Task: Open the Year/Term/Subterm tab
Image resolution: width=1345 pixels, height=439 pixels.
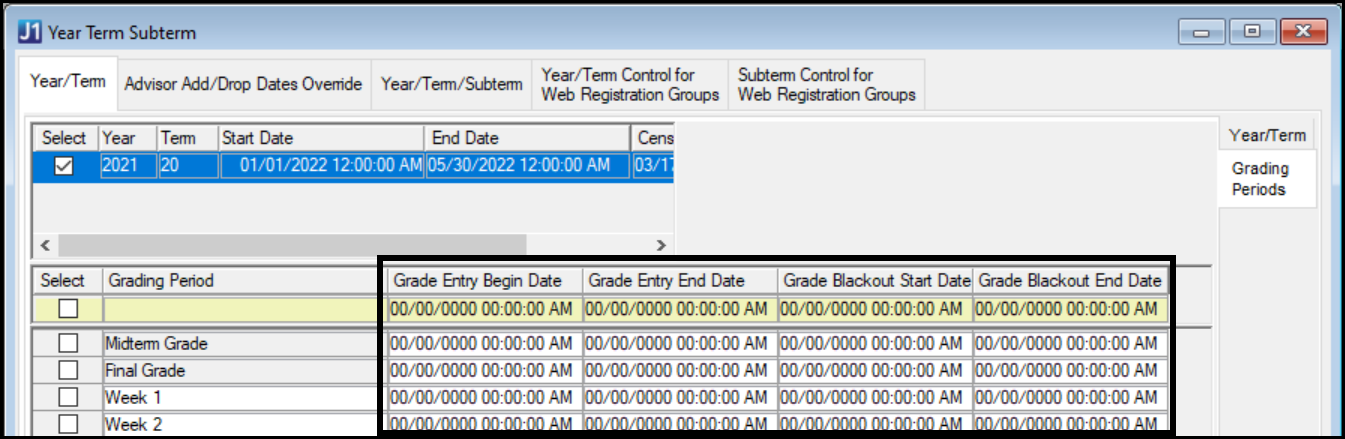Action: [451, 84]
